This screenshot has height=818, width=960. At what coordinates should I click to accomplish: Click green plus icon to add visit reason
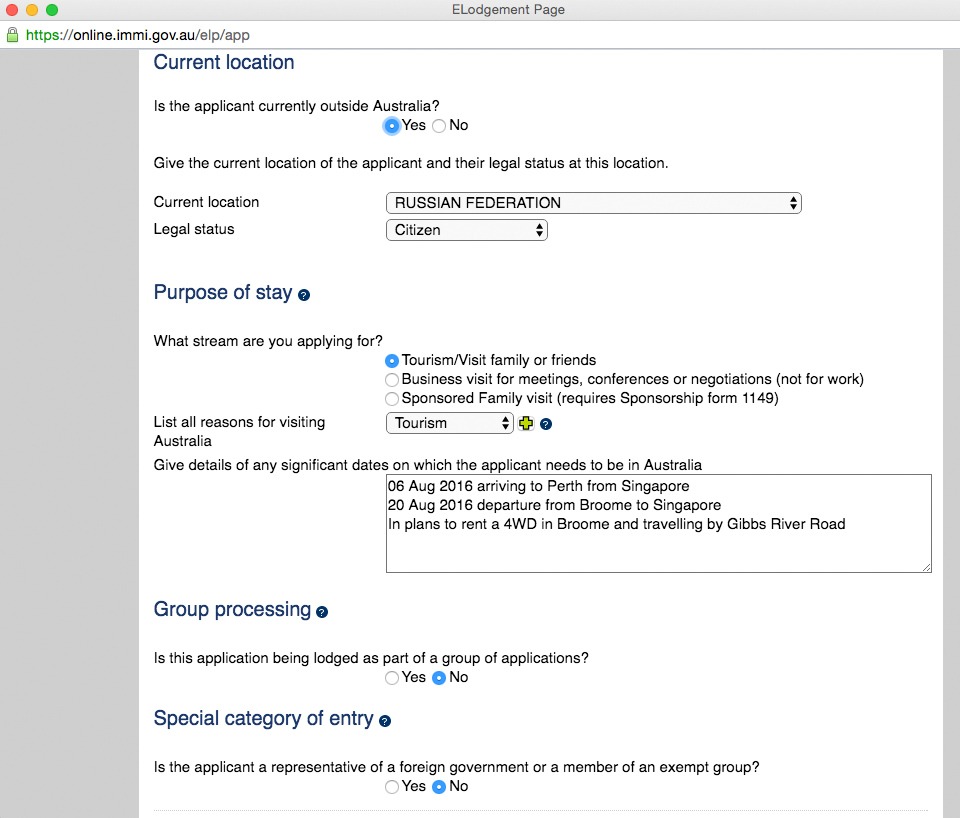pos(527,423)
